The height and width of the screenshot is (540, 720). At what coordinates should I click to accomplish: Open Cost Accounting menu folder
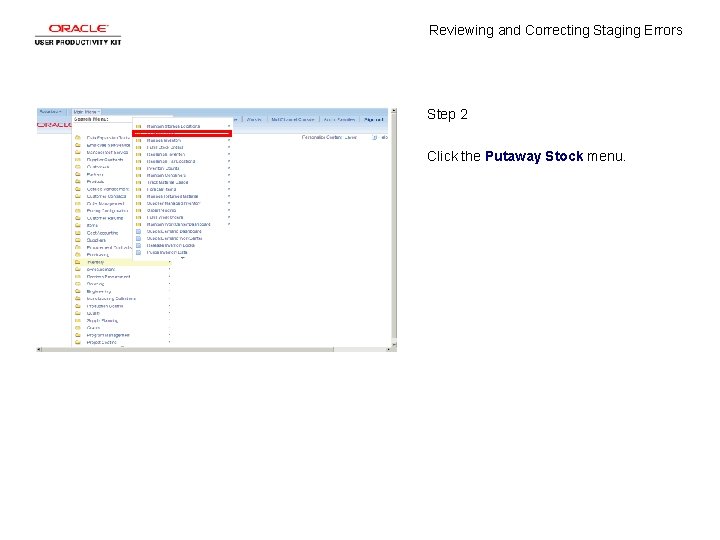tap(102, 233)
